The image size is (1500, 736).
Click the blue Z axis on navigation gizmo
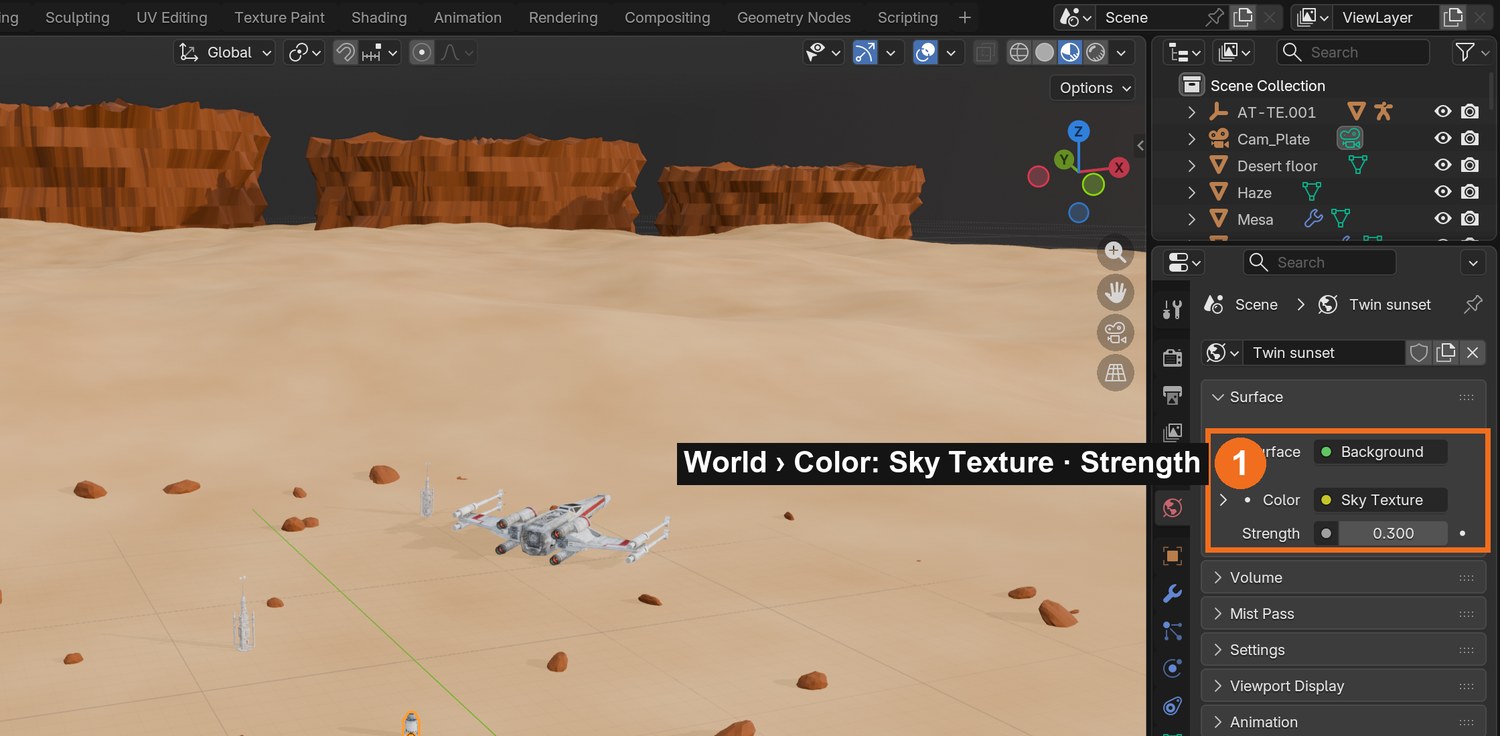pyautogui.click(x=1078, y=132)
